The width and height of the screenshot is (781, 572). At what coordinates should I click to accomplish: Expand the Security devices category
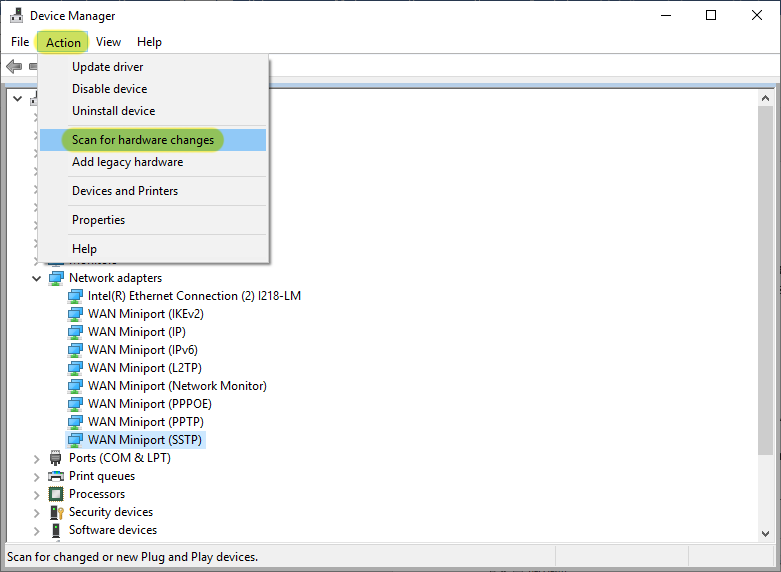click(36, 512)
